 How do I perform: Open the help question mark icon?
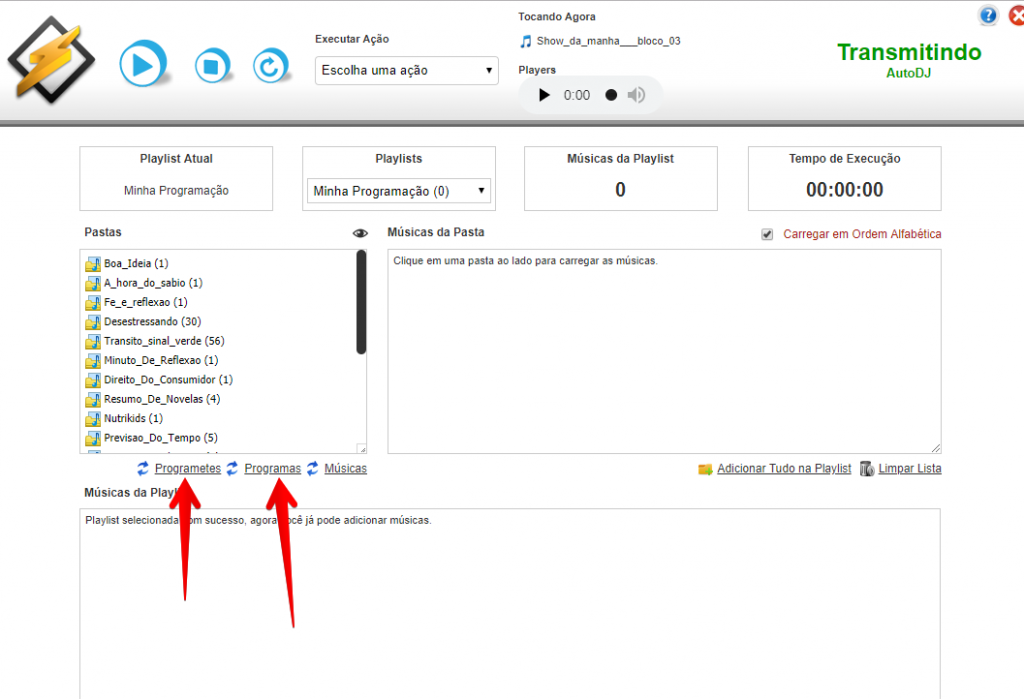pyautogui.click(x=988, y=15)
